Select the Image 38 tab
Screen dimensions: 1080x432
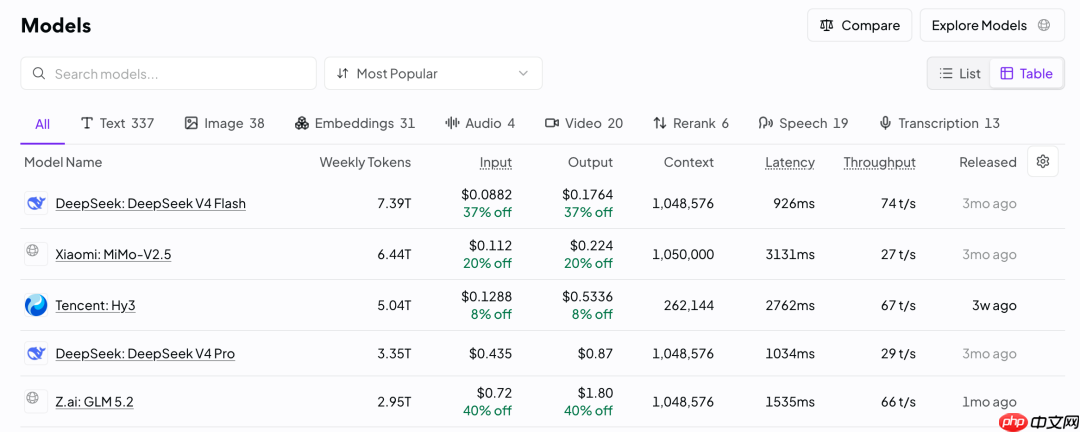pyautogui.click(x=225, y=123)
